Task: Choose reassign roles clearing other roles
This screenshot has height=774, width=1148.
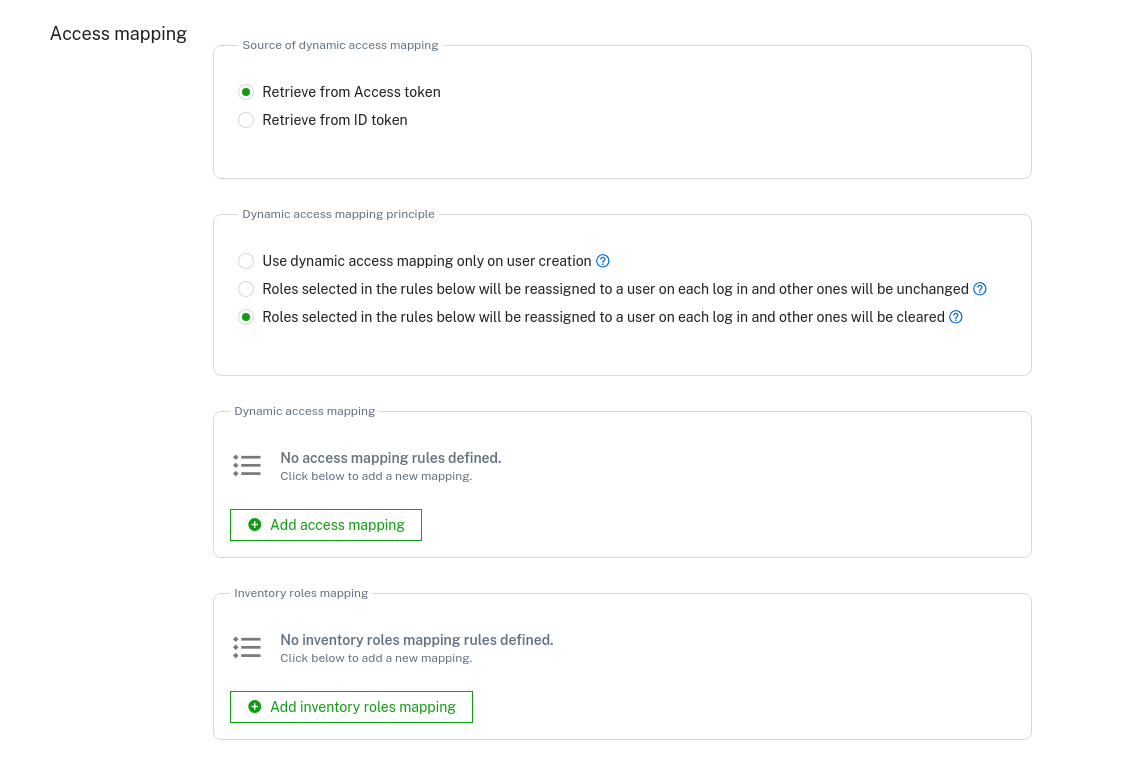Action: point(246,317)
